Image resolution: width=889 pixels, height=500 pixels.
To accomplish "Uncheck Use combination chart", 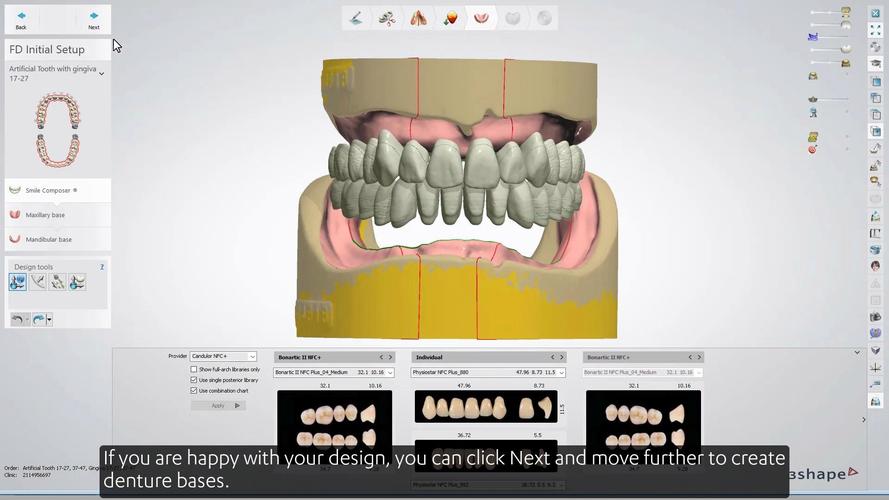I will (x=194, y=390).
